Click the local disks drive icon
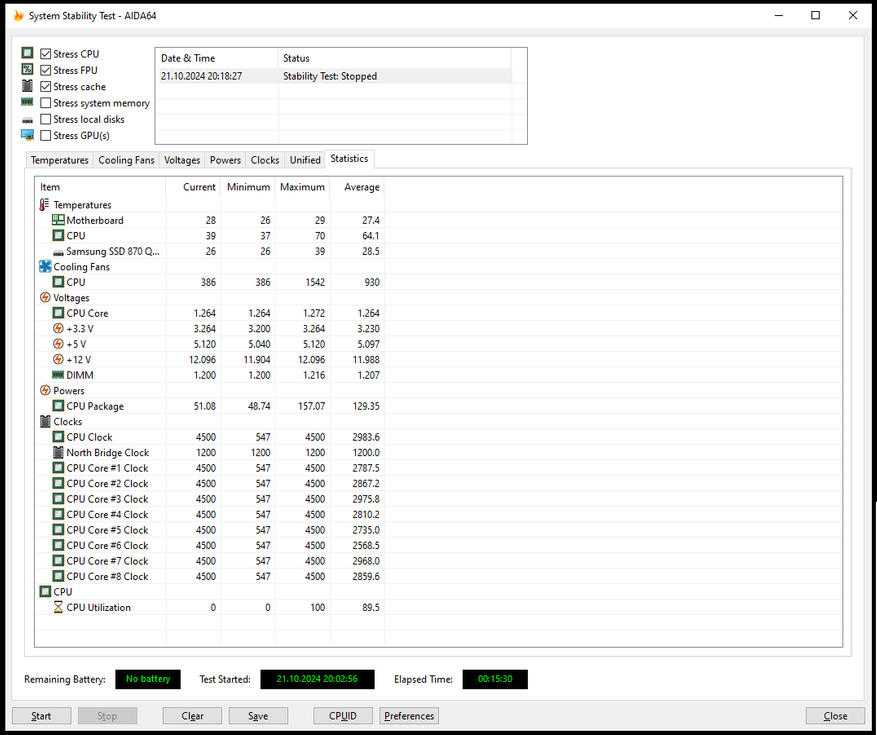Screen dimensions: 877x735 pos(27,120)
